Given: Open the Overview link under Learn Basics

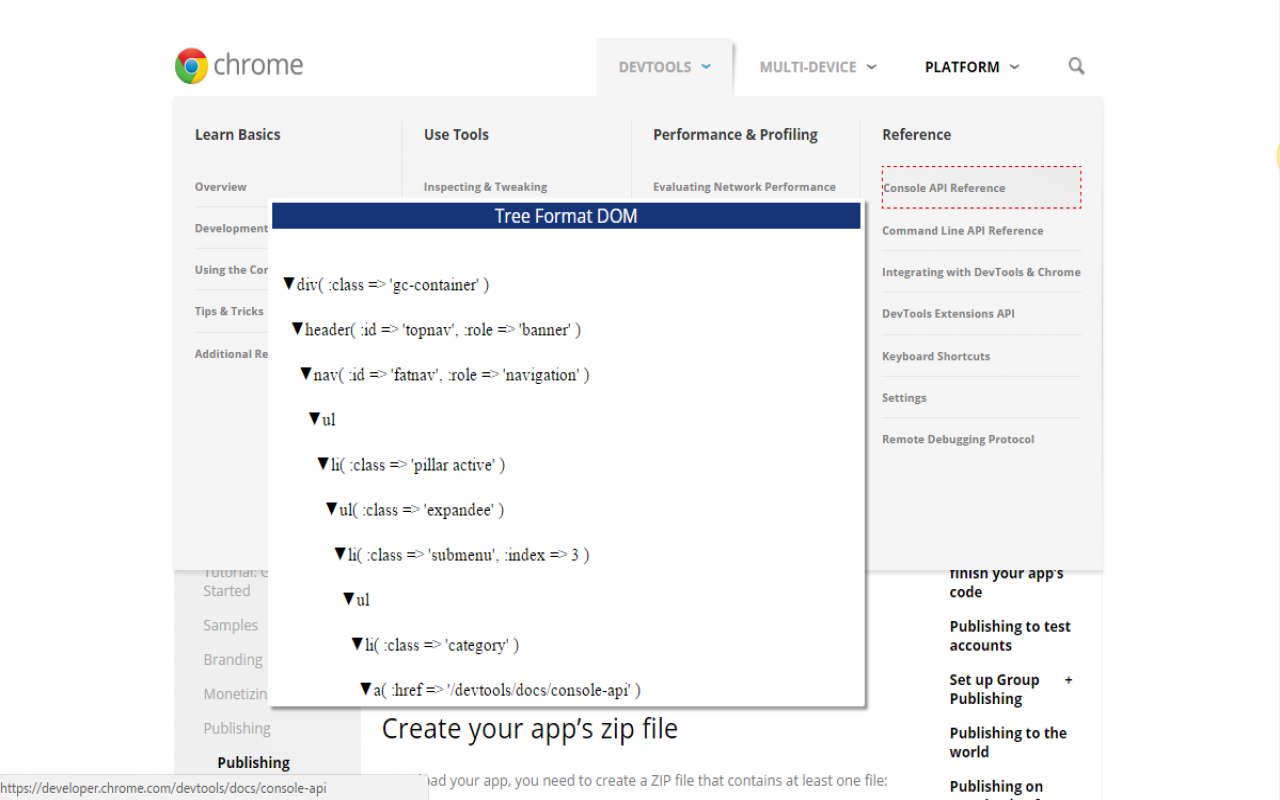Looking at the screenshot, I should (220, 187).
